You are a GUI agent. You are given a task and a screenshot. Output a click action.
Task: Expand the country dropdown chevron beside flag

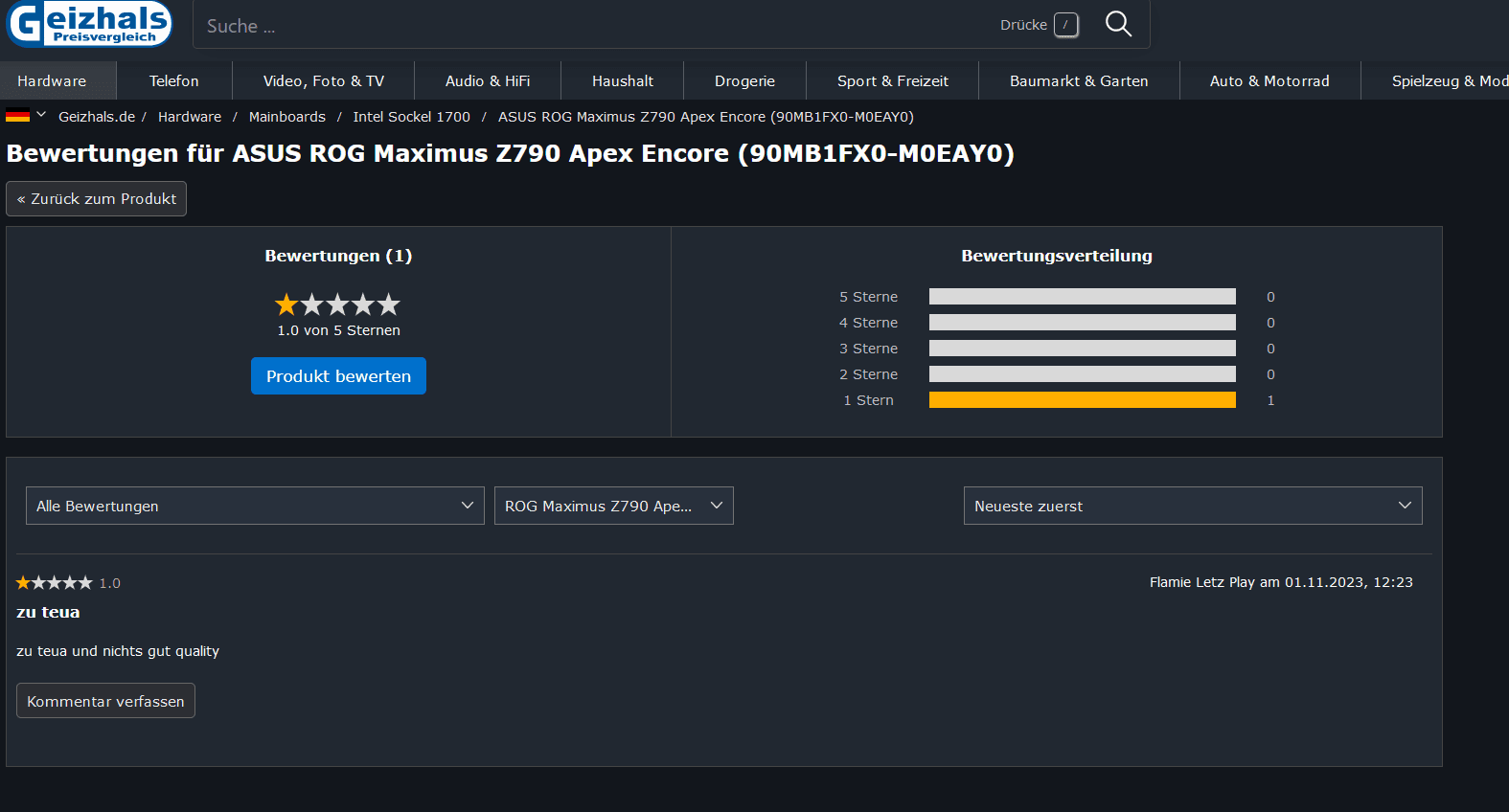pos(41,115)
